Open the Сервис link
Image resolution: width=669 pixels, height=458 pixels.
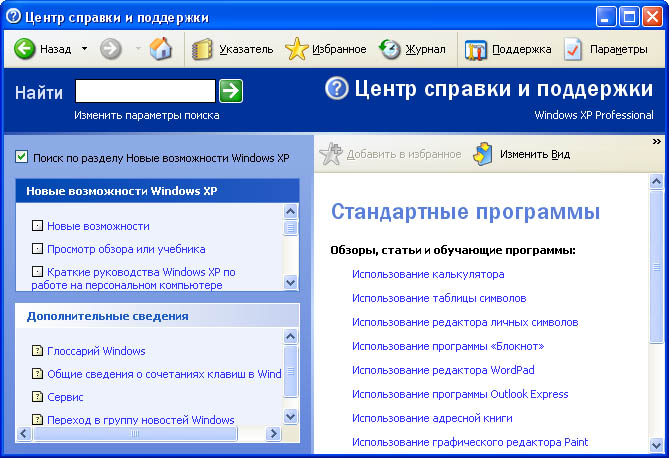[x=65, y=397]
